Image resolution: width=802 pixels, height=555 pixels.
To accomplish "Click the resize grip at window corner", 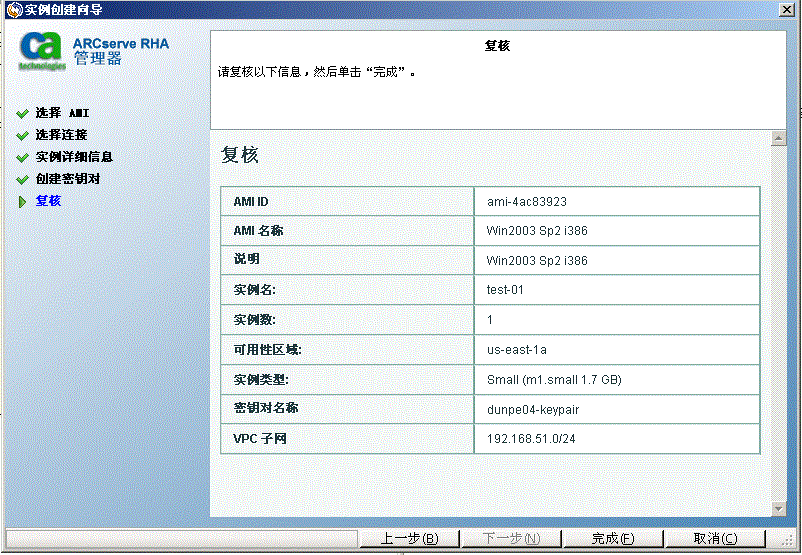I will click(788, 540).
